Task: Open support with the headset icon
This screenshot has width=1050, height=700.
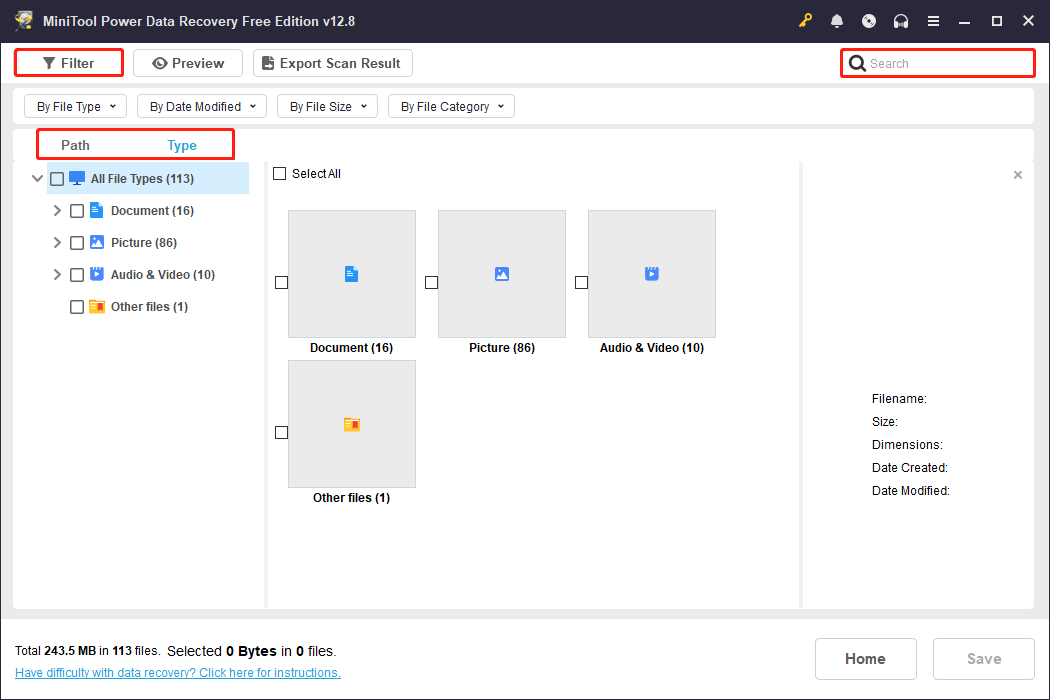Action: click(x=901, y=20)
